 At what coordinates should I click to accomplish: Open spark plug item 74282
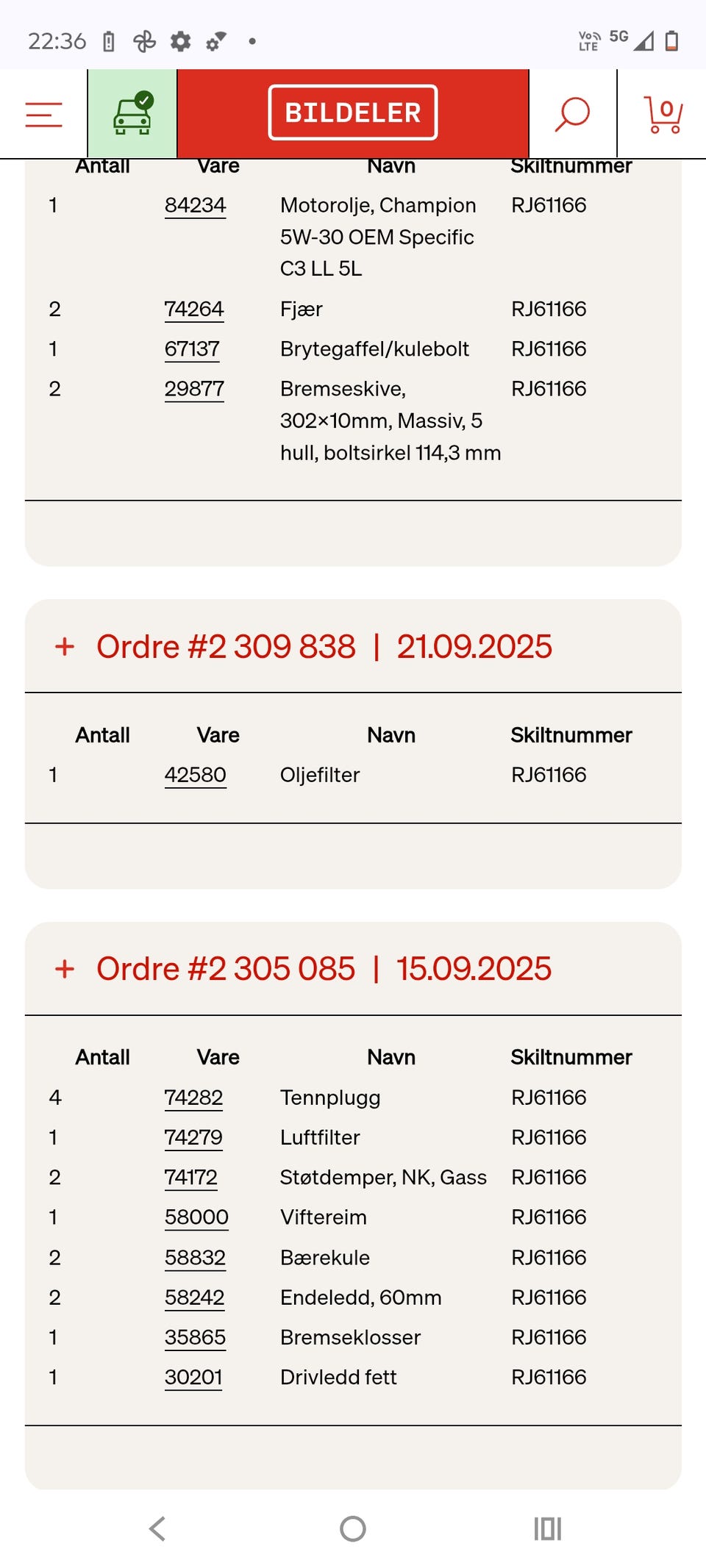pyautogui.click(x=193, y=1098)
